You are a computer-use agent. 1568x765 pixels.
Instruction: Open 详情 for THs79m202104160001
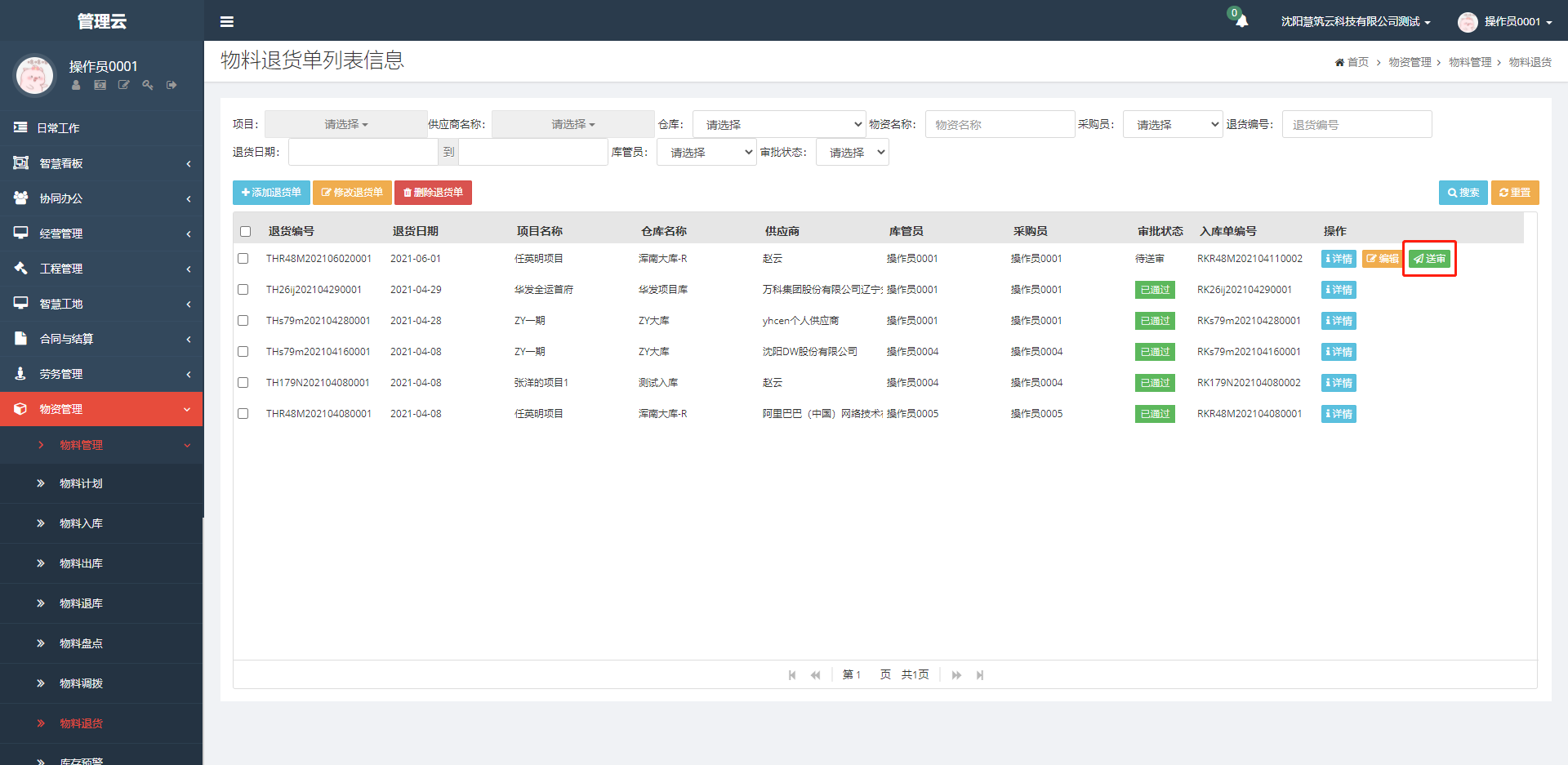tap(1339, 352)
